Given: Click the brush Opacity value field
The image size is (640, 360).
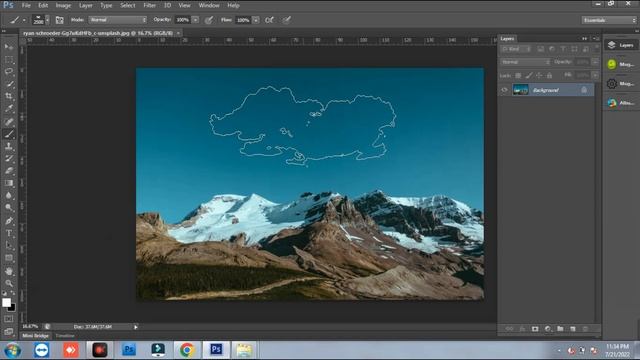Looking at the screenshot, I should [183, 20].
